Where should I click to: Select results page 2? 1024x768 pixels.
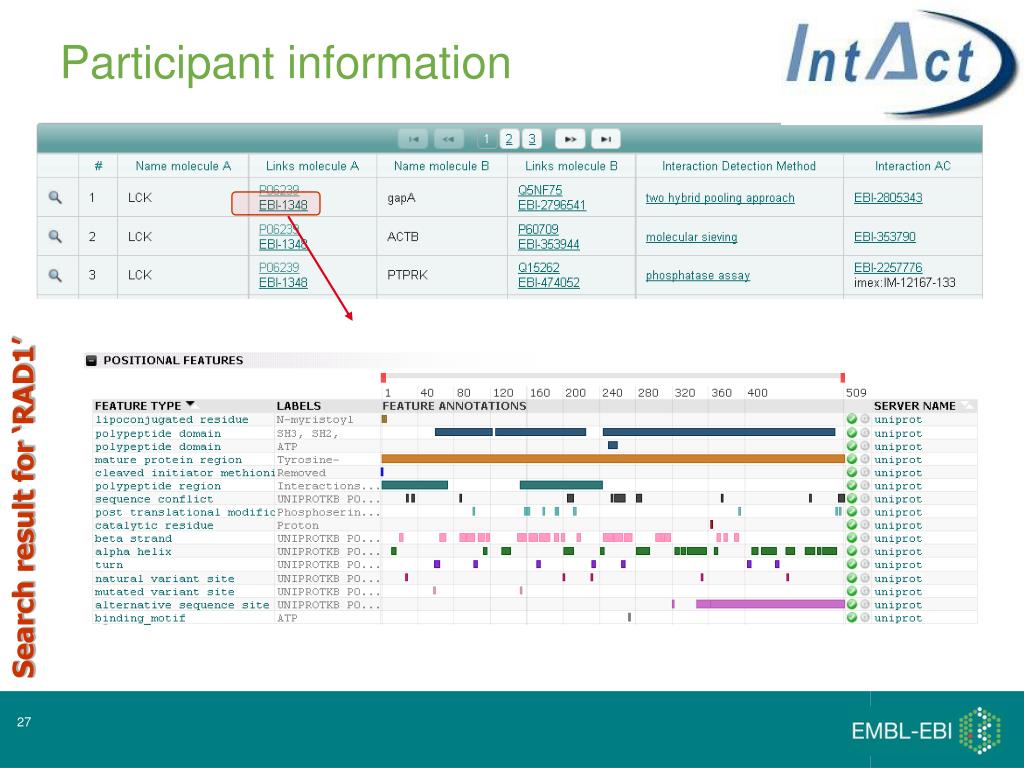[x=509, y=139]
